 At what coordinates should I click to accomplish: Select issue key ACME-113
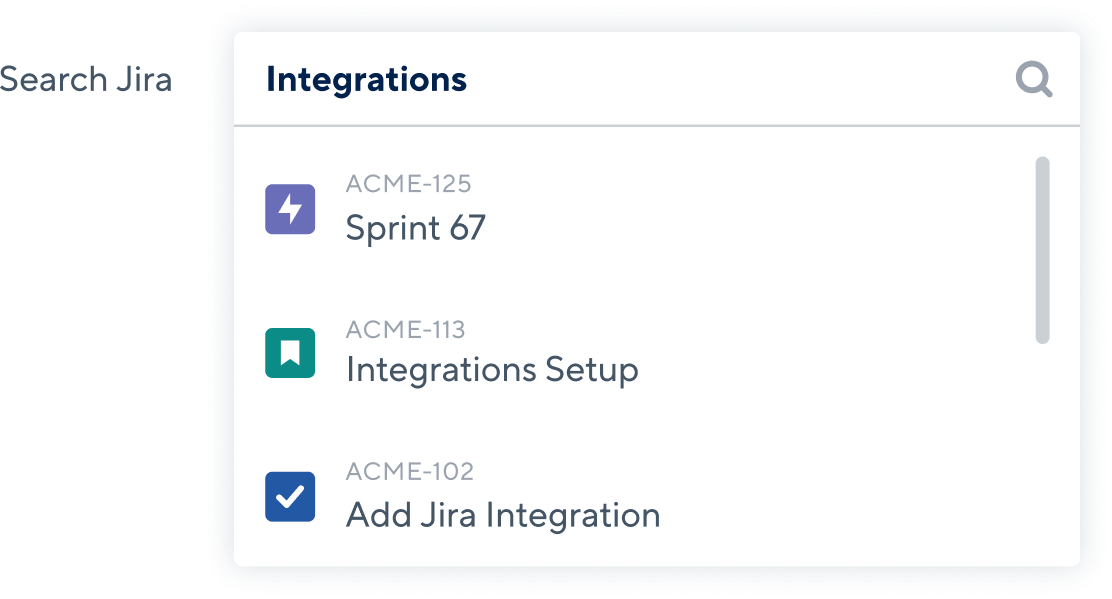(406, 329)
